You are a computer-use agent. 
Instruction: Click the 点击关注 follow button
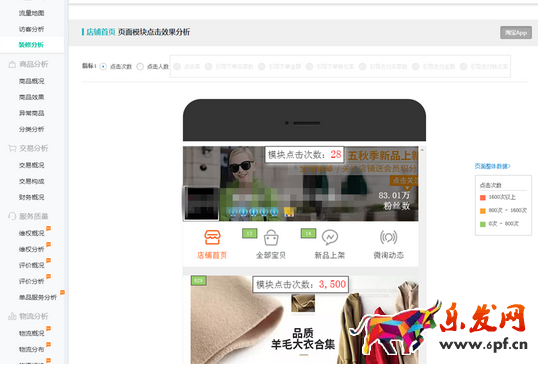[x=405, y=180]
